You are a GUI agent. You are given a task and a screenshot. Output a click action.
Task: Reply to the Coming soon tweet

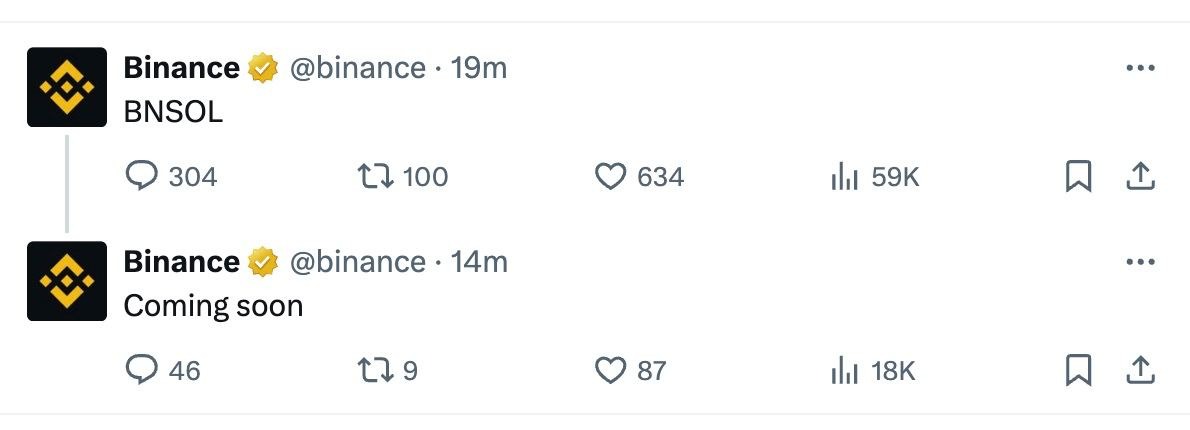click(142, 371)
